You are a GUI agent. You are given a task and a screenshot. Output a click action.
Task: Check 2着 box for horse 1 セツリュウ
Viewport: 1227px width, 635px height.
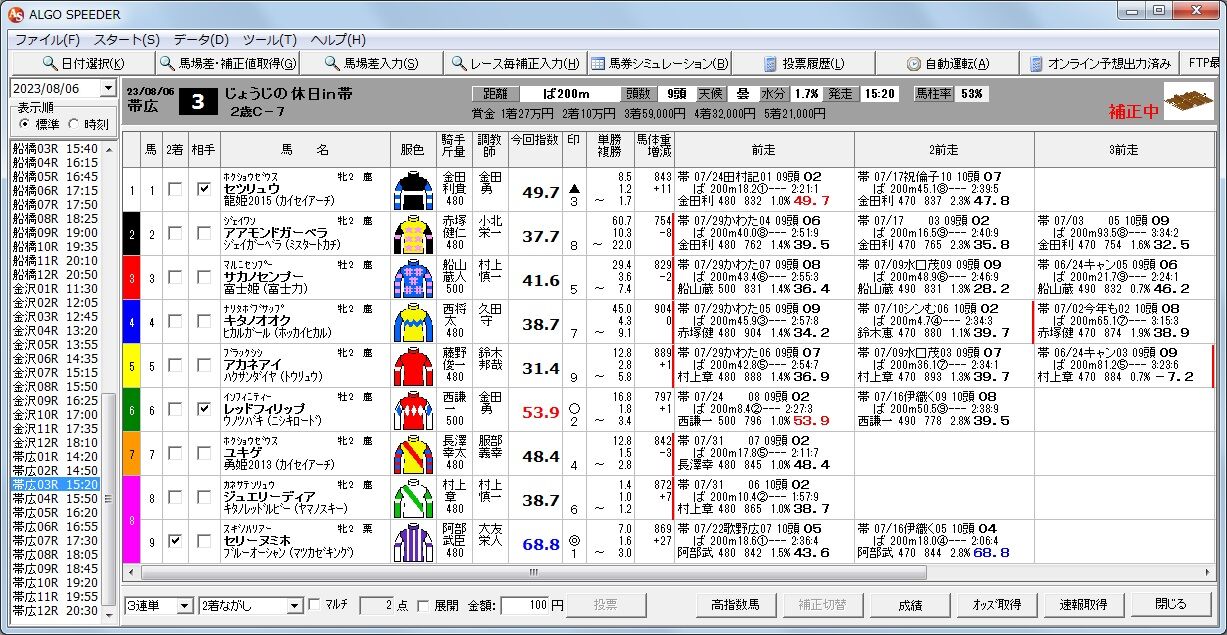pos(175,190)
